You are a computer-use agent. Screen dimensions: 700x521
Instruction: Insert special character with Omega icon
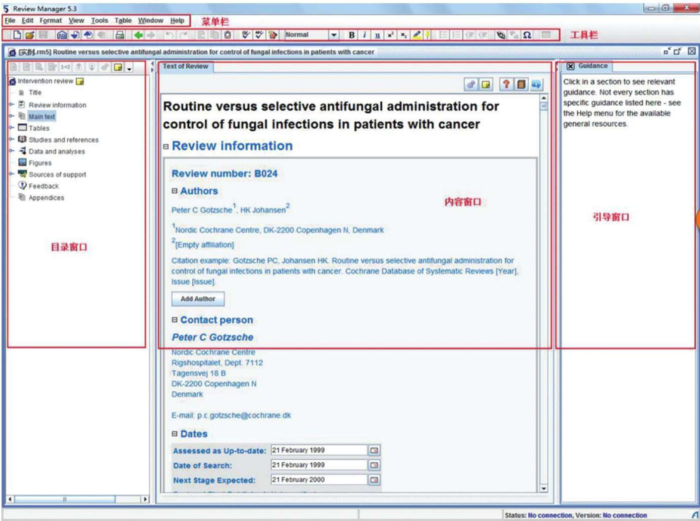527,35
